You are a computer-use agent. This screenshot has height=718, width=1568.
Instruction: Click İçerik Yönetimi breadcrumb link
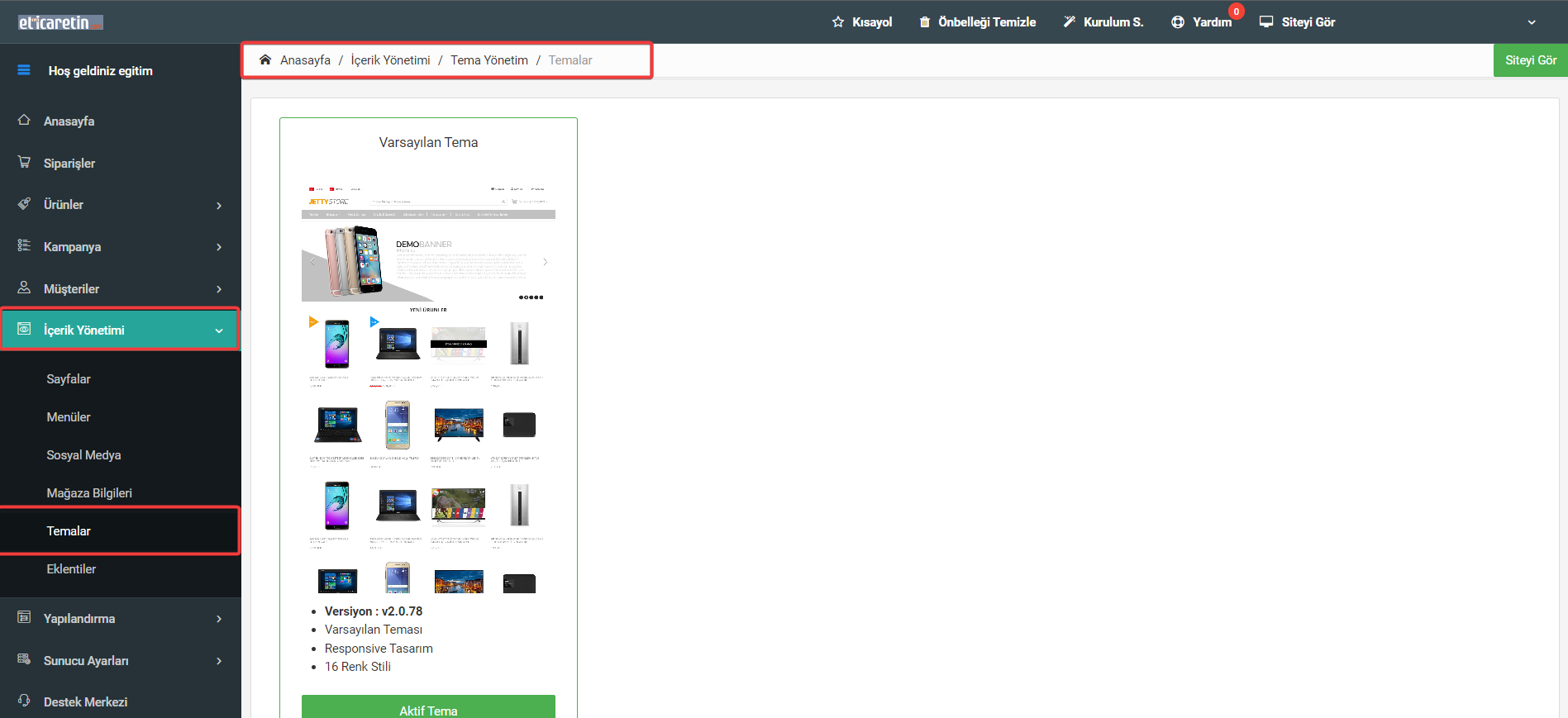point(390,60)
